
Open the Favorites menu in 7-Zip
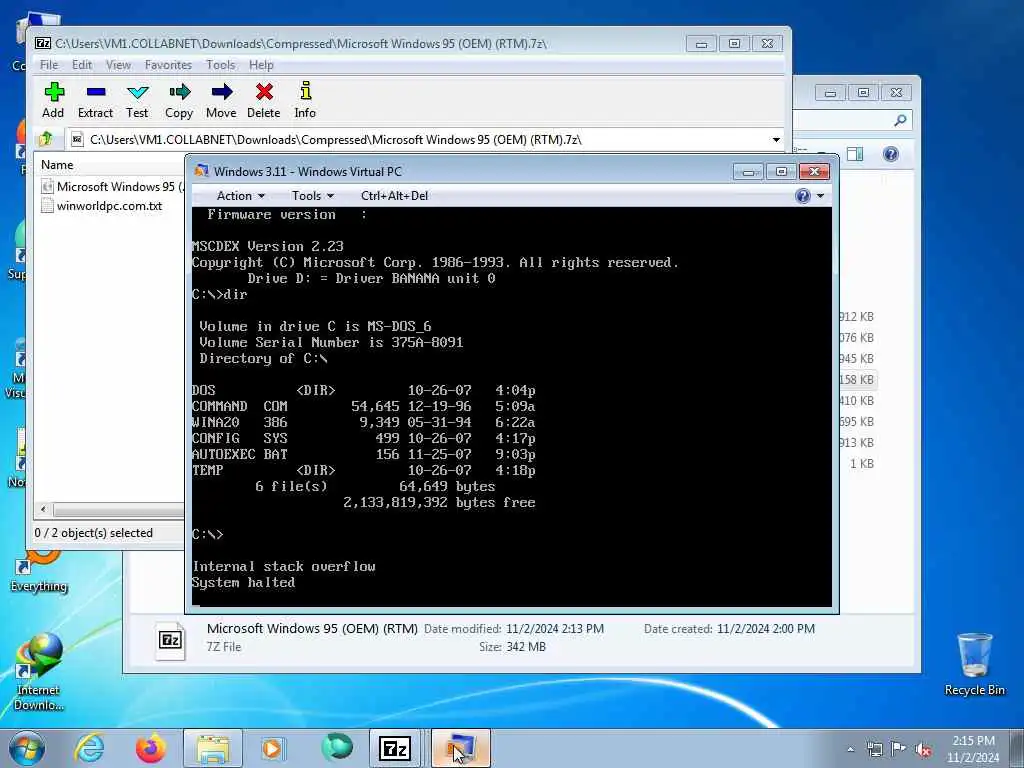pyautogui.click(x=168, y=65)
